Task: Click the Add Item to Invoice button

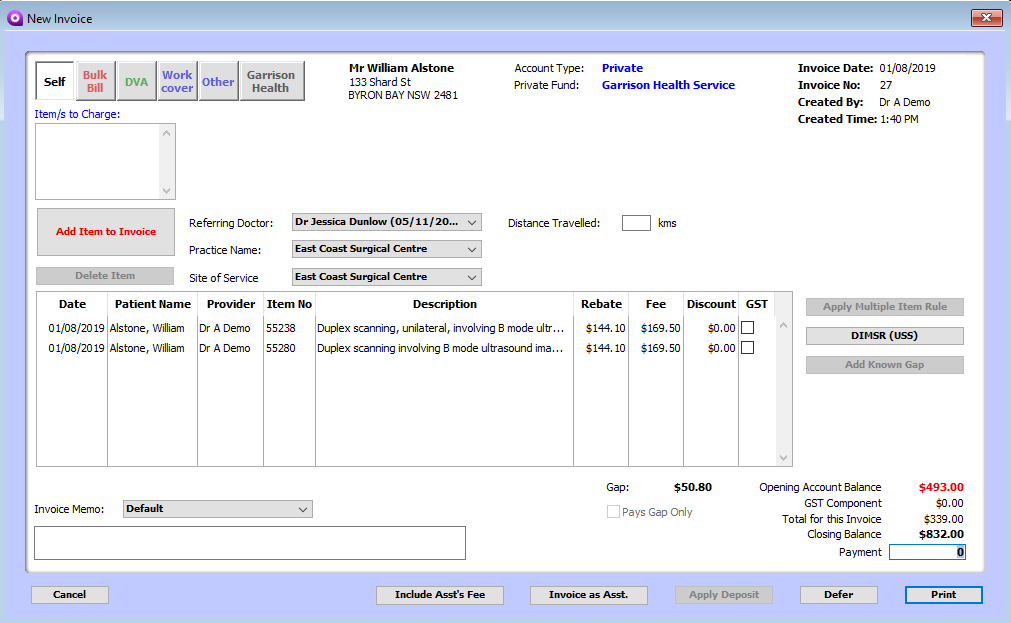Action: click(105, 231)
